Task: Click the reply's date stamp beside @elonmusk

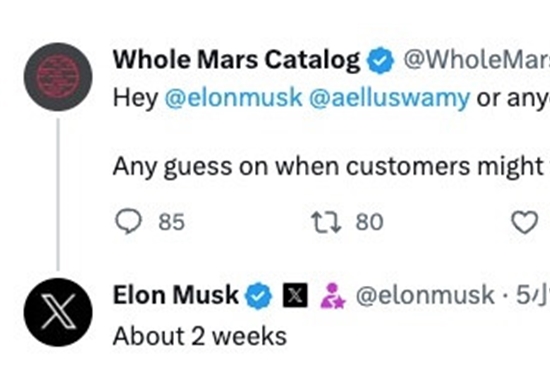Action: click(533, 295)
